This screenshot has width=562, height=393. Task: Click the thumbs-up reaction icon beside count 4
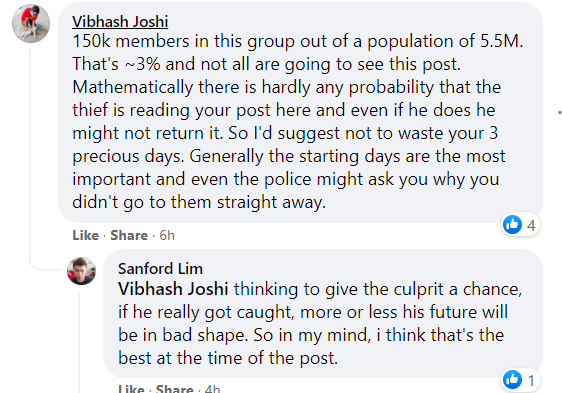click(x=513, y=225)
